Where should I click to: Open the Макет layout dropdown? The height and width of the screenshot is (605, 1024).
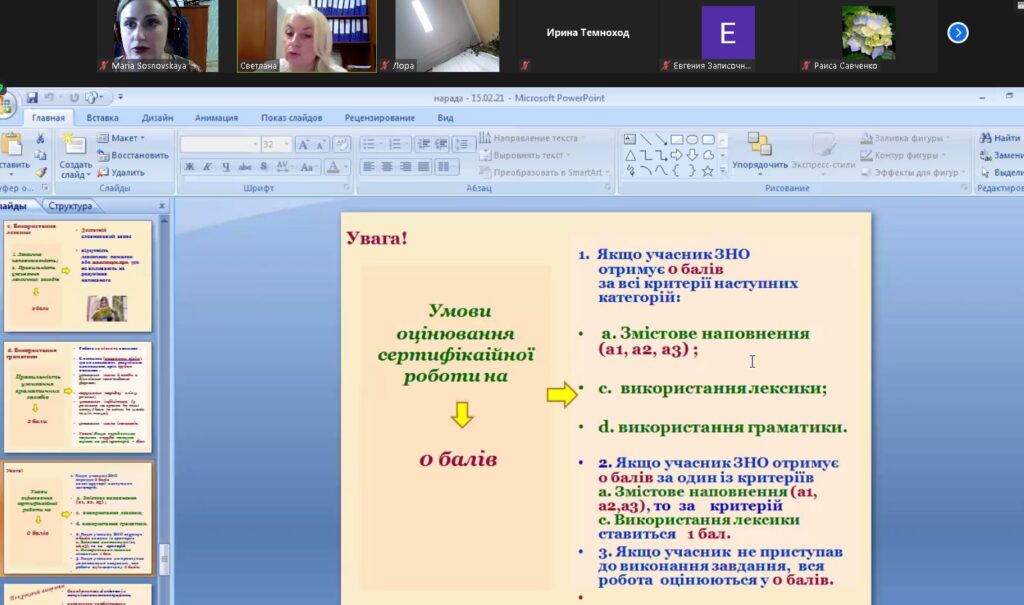121,138
